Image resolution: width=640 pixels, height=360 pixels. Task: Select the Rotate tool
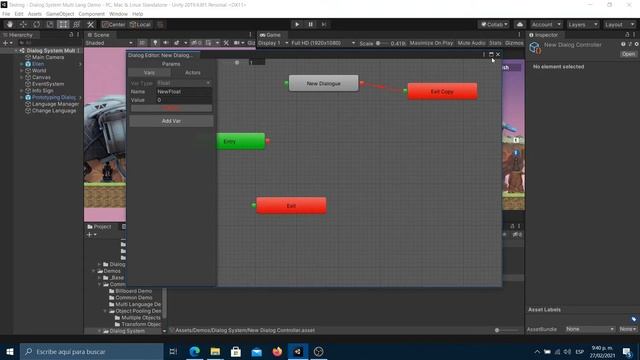[x=36, y=24]
